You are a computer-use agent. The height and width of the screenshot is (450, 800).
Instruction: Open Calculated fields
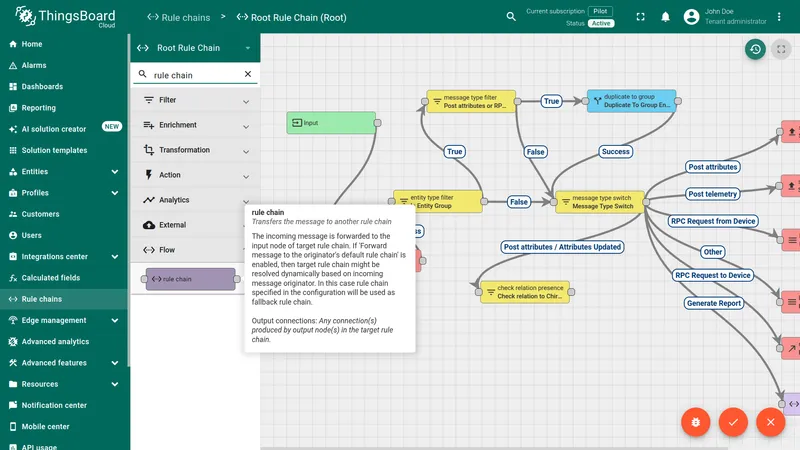(x=64, y=278)
